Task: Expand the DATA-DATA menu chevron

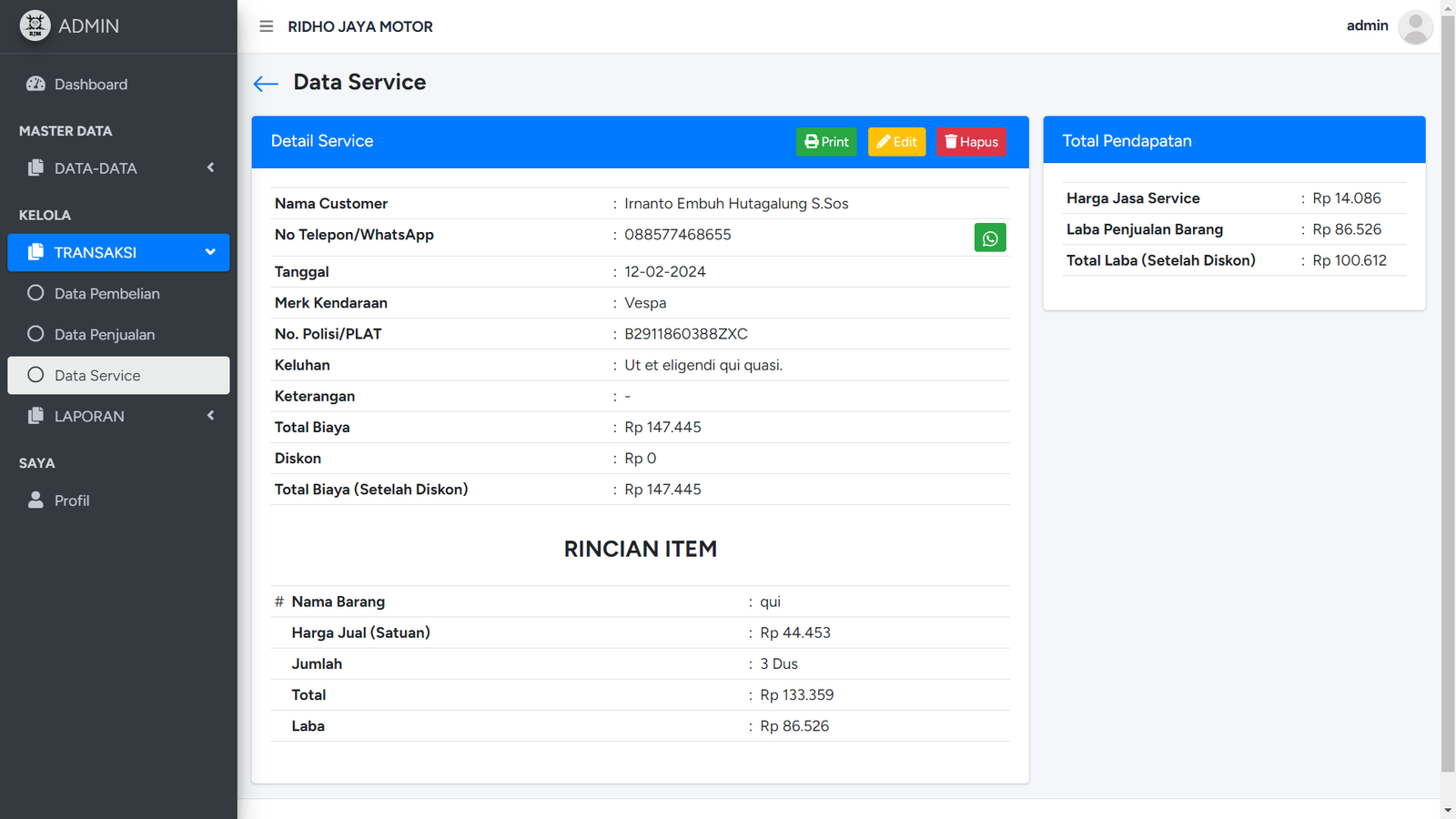Action: [210, 167]
